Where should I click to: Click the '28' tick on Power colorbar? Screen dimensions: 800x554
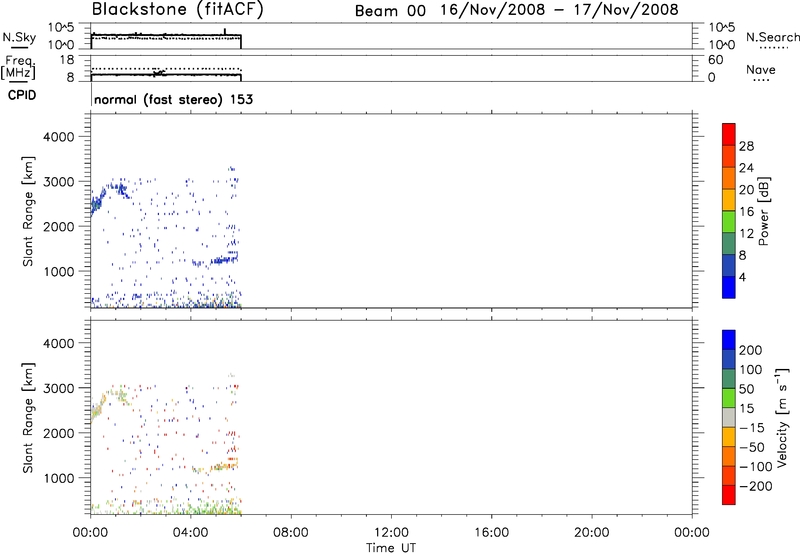pyautogui.click(x=746, y=146)
